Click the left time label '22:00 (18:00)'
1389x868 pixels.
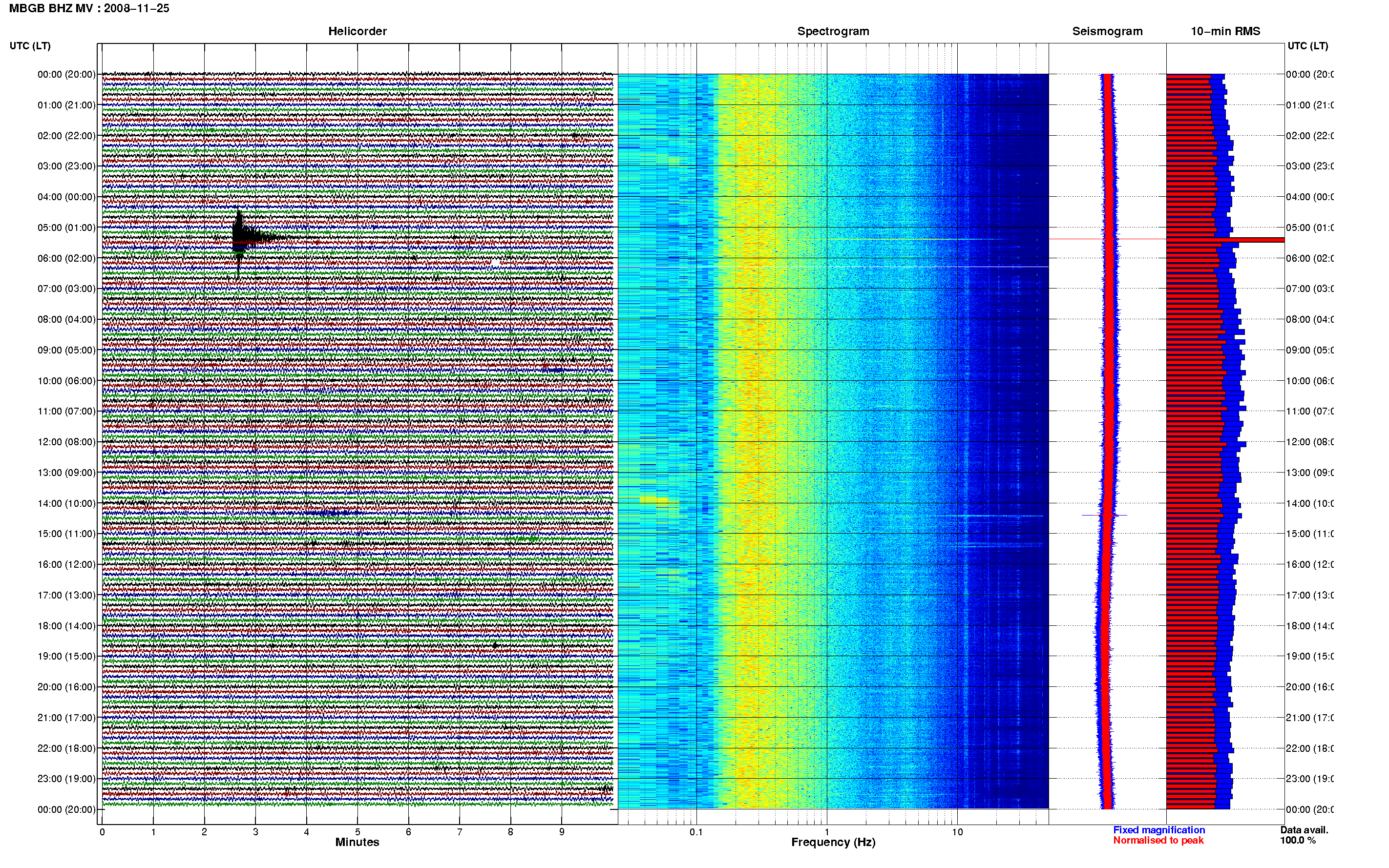tap(66, 748)
